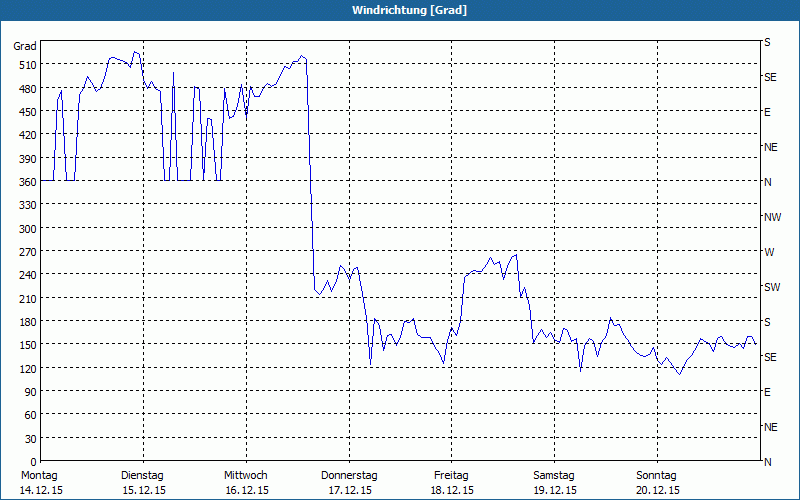Select the 14.12.15 date label
The height and width of the screenshot is (500, 800).
[41, 490]
